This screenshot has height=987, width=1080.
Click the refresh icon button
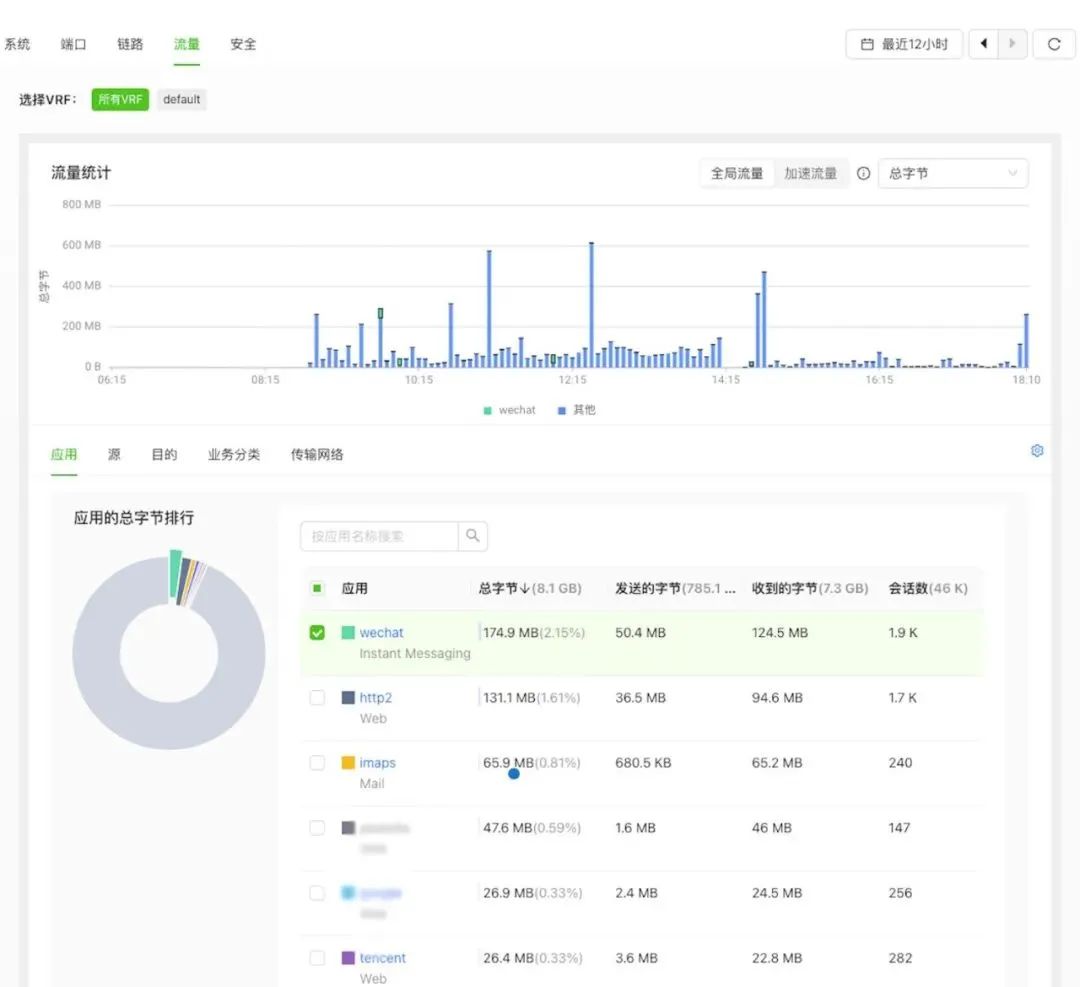[x=1053, y=44]
